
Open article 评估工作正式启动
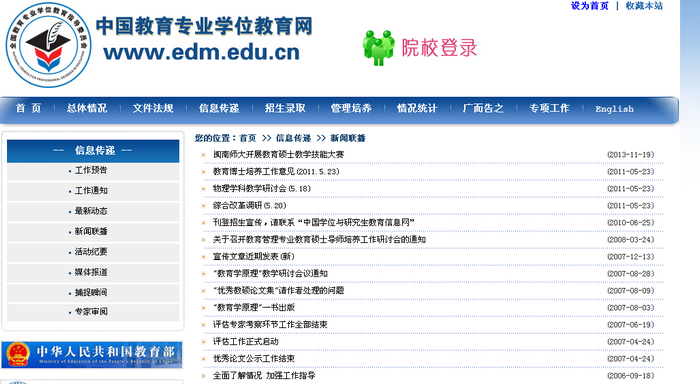tap(246, 342)
